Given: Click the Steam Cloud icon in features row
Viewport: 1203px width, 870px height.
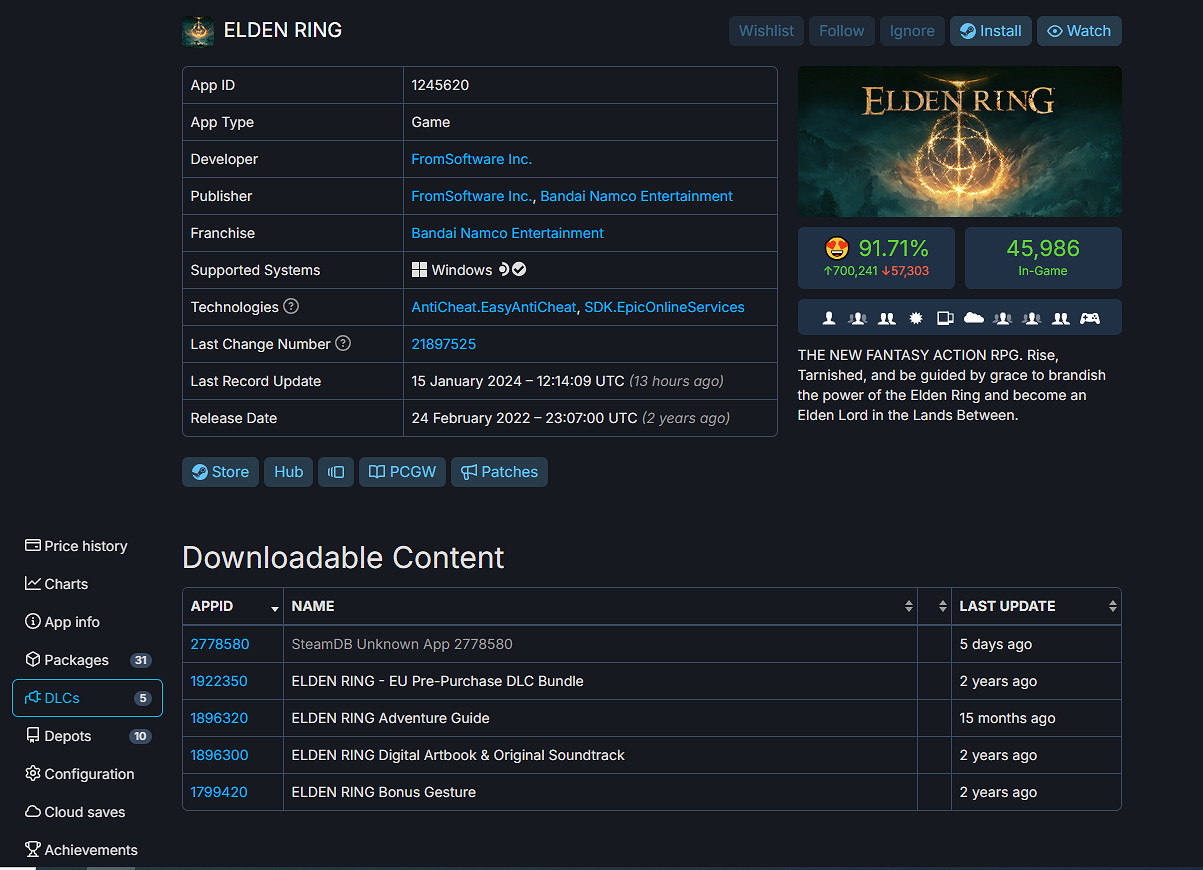Looking at the screenshot, I should pos(973,318).
